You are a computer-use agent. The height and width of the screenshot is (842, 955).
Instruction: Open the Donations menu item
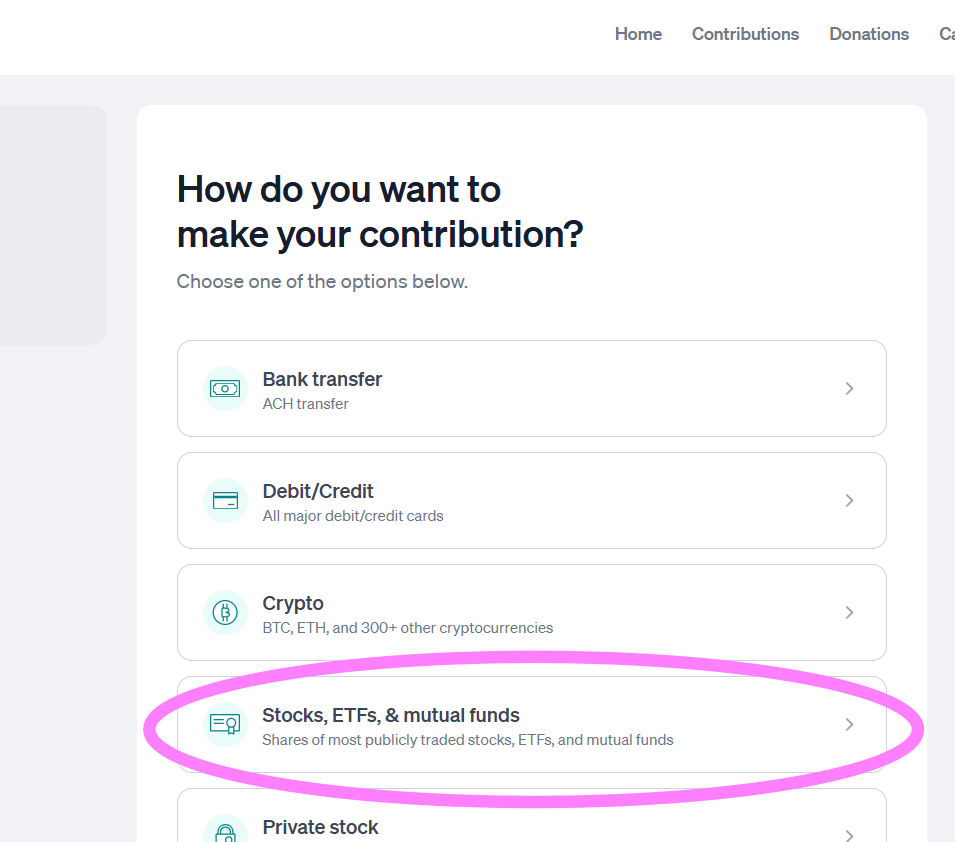pos(869,34)
